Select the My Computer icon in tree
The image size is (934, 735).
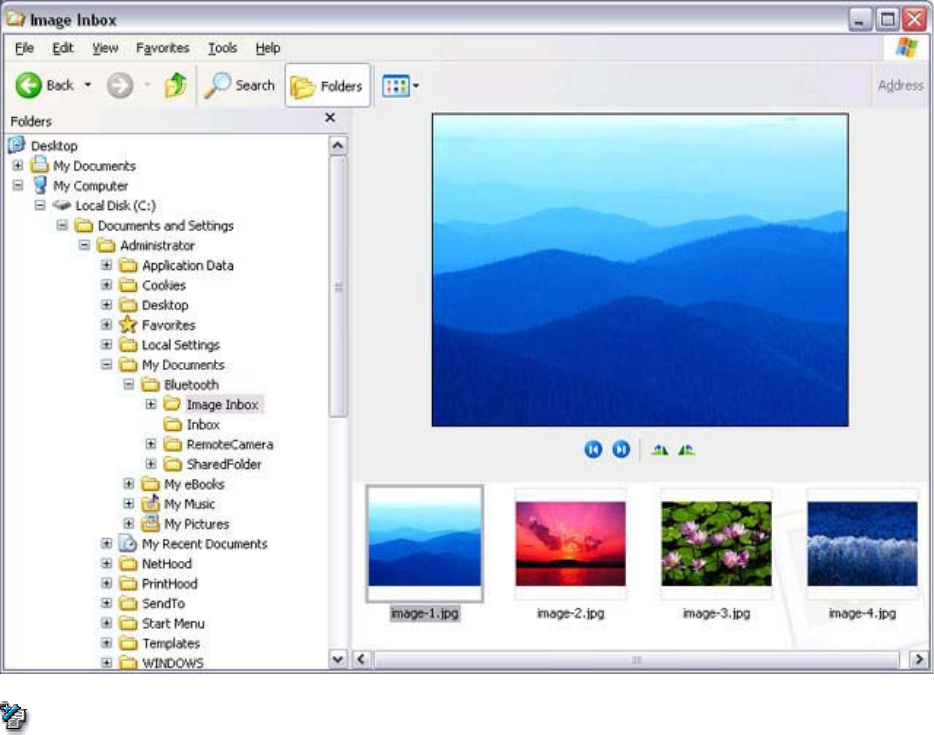pos(40,185)
